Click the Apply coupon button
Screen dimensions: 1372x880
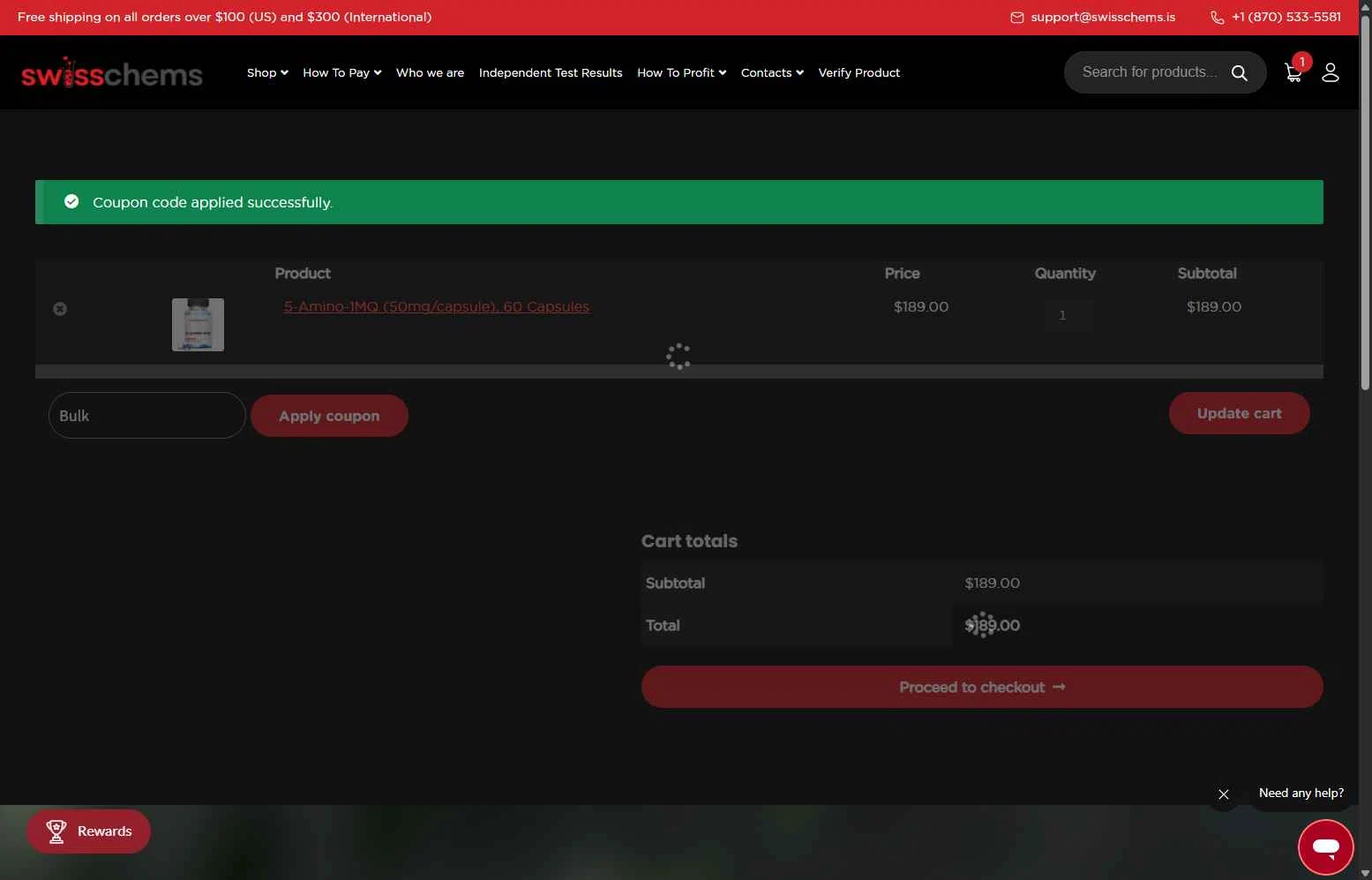coord(329,416)
